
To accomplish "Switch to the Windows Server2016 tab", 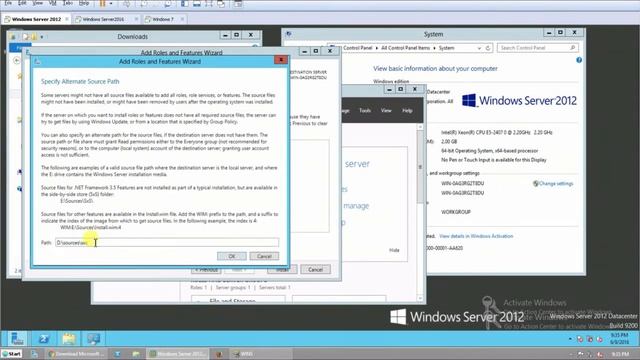I will 103,19.
